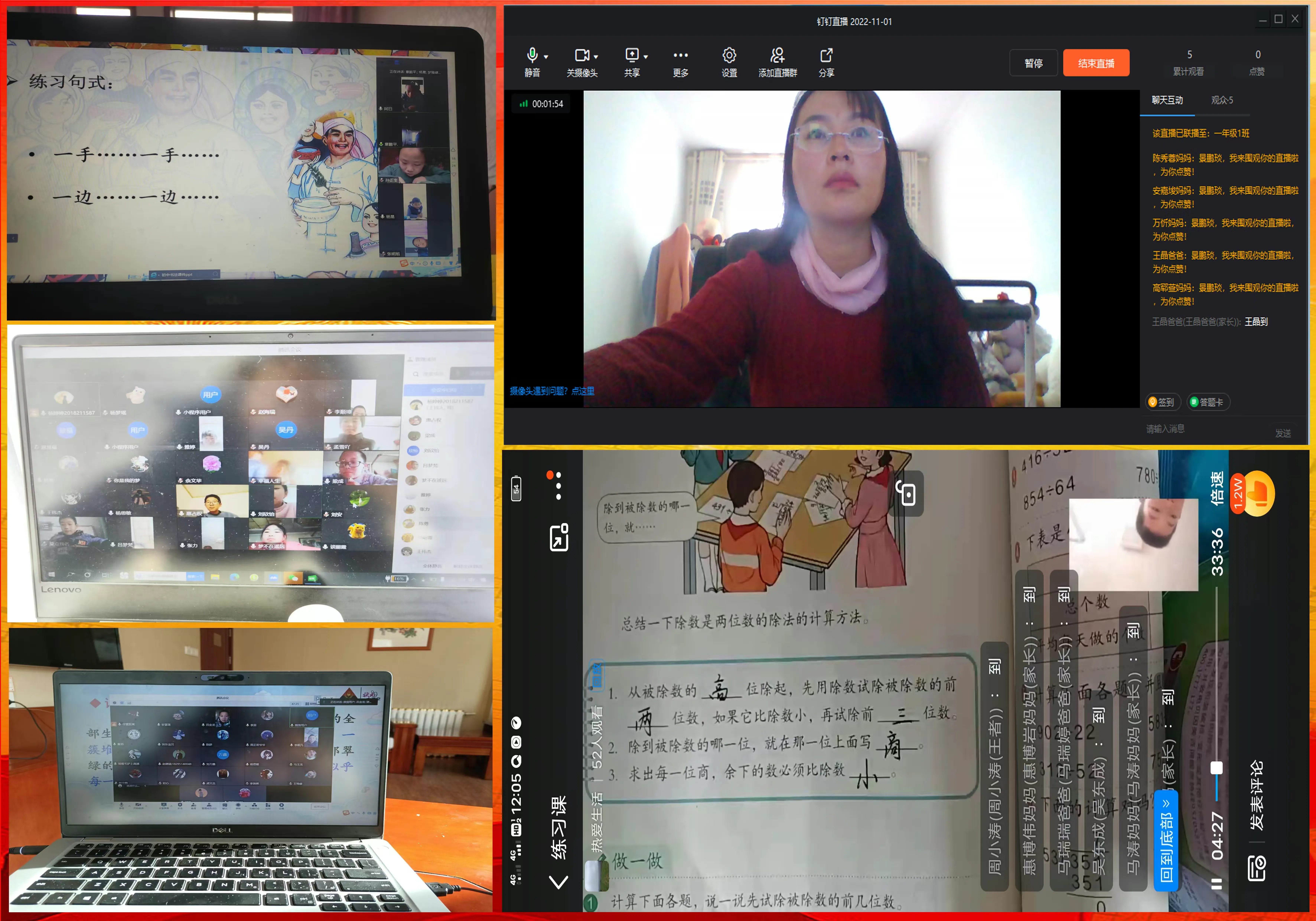Tap the blue 回到底部 button
This screenshot has height=921, width=1316.
(1166, 841)
